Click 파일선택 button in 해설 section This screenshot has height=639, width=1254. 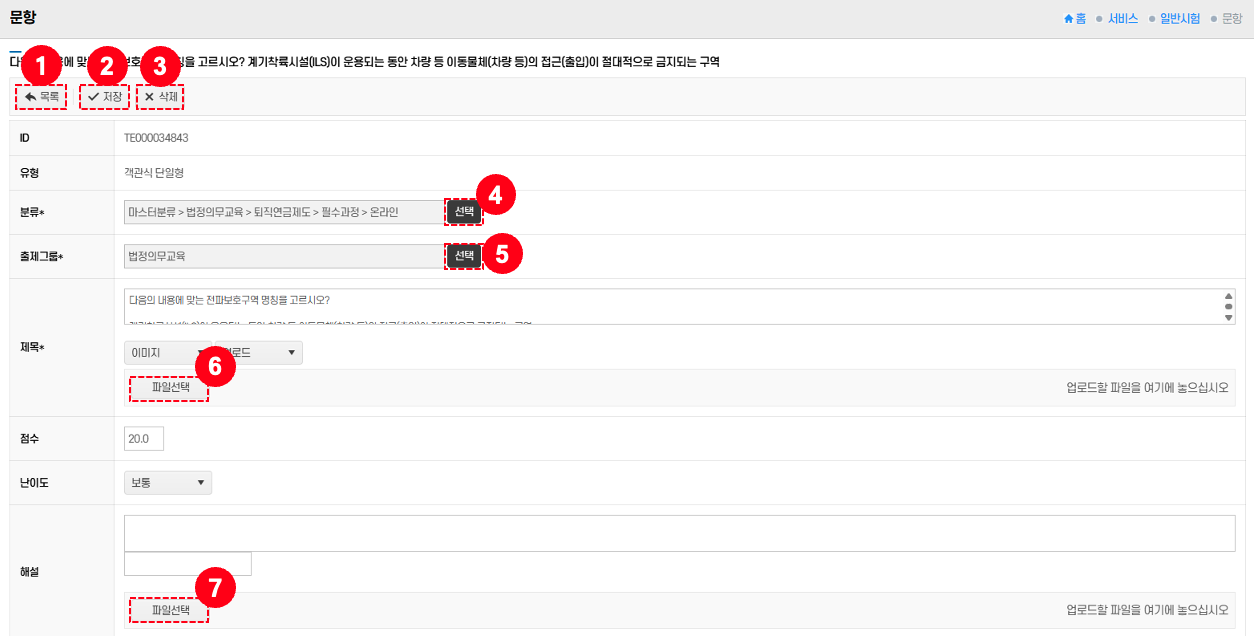(x=170, y=609)
